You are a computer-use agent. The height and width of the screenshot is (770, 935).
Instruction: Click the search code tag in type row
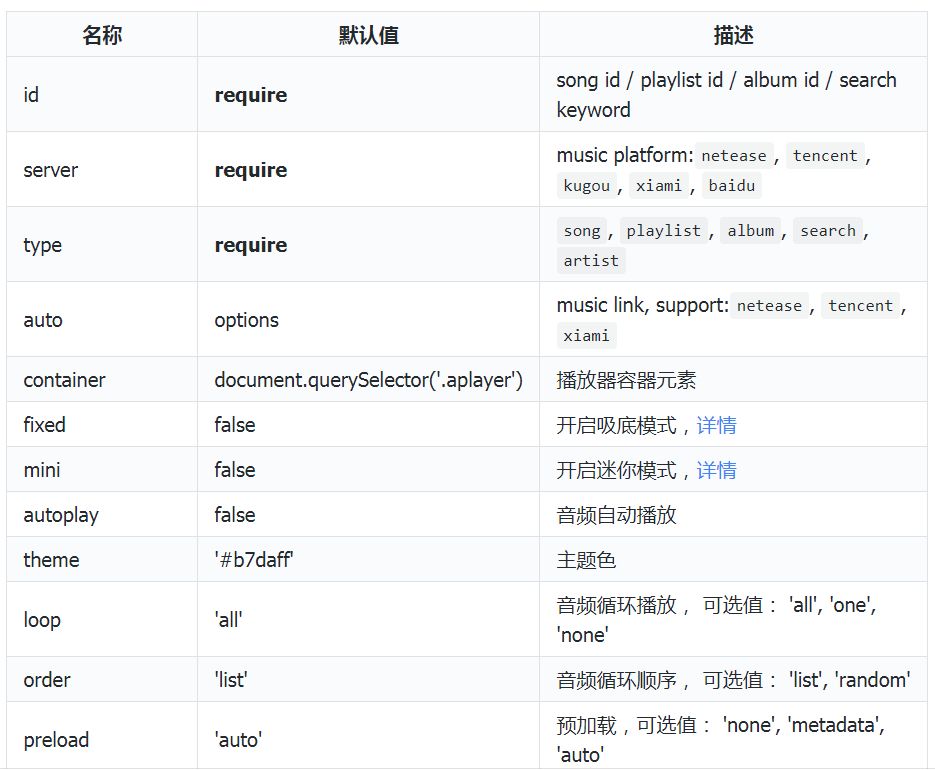pyautogui.click(x=828, y=231)
